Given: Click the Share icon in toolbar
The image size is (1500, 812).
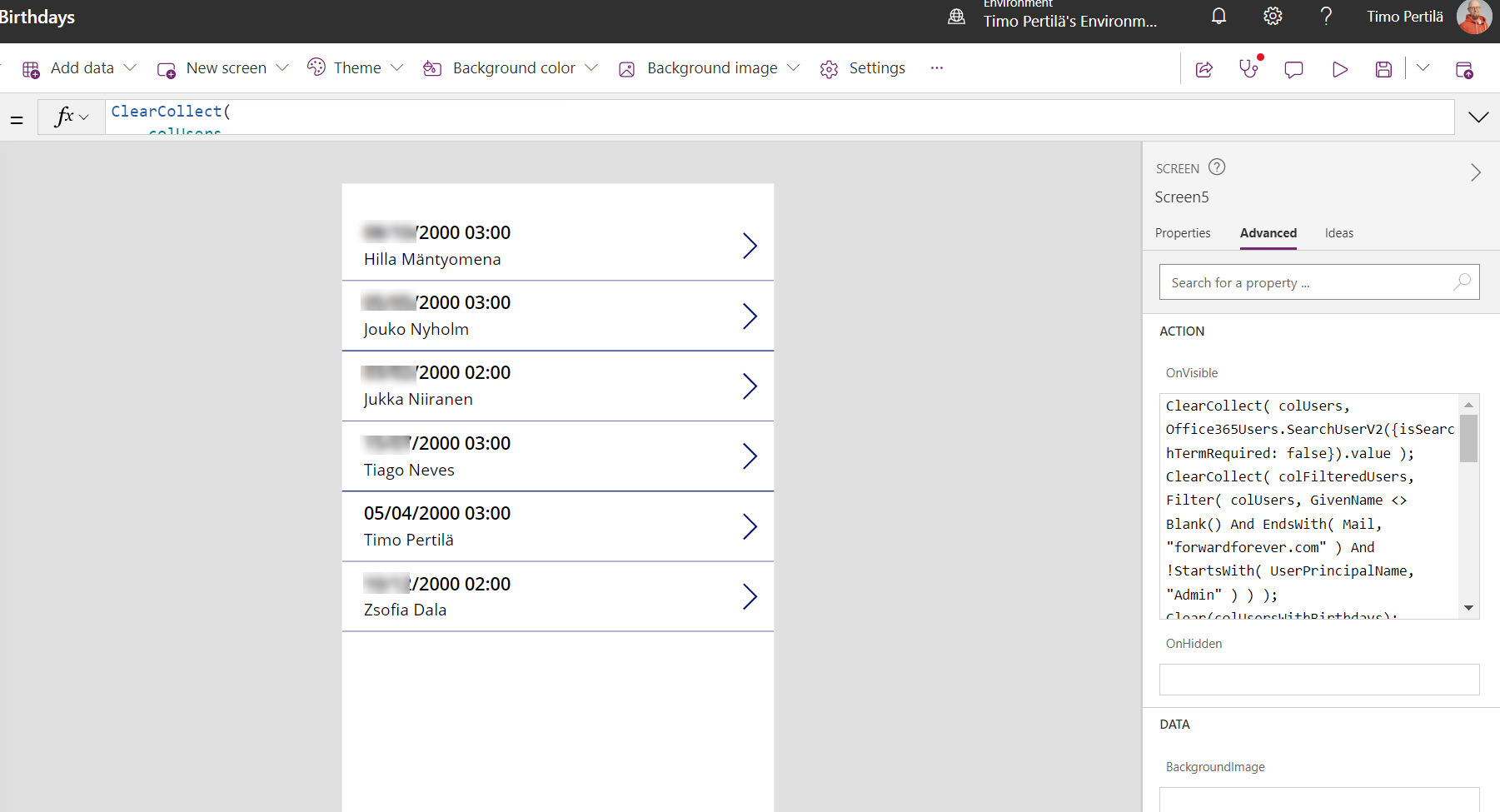Looking at the screenshot, I should 1204,69.
